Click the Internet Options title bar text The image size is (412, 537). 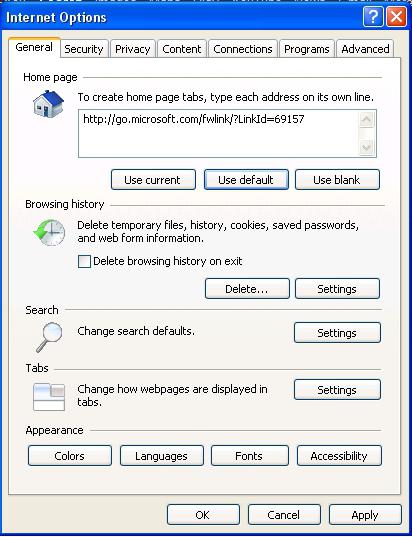click(x=56, y=17)
